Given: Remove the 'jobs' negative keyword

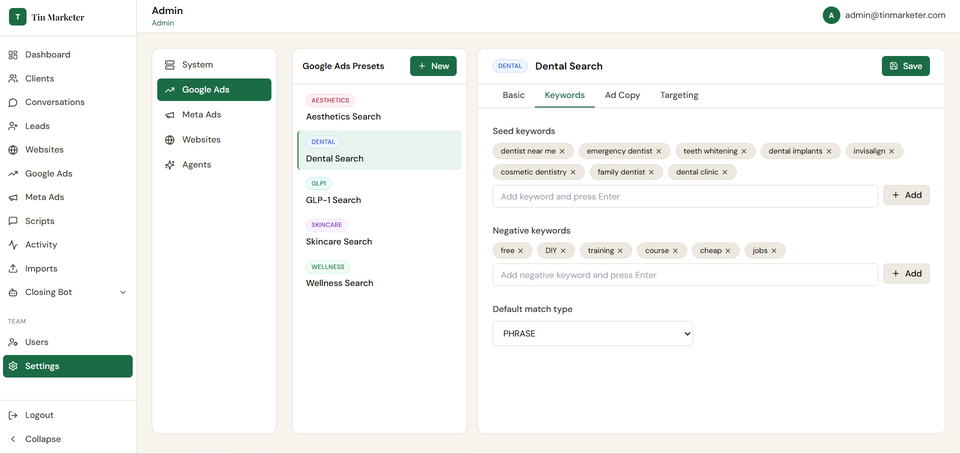Looking at the screenshot, I should coord(774,251).
